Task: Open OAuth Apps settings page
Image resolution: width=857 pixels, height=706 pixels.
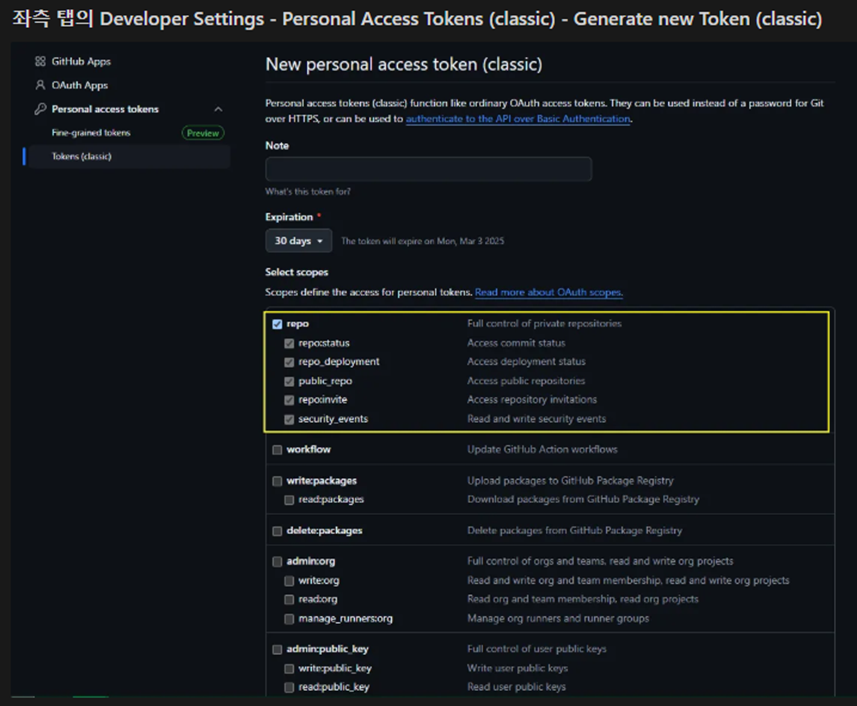Action: click(x=80, y=85)
